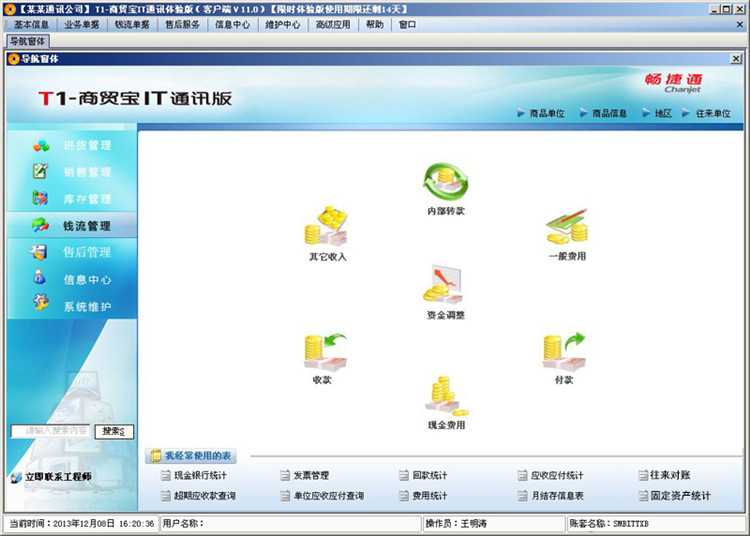Screen dimensions: 750x536
Task: Open the 钱流单据 menu
Action: (x=132, y=24)
